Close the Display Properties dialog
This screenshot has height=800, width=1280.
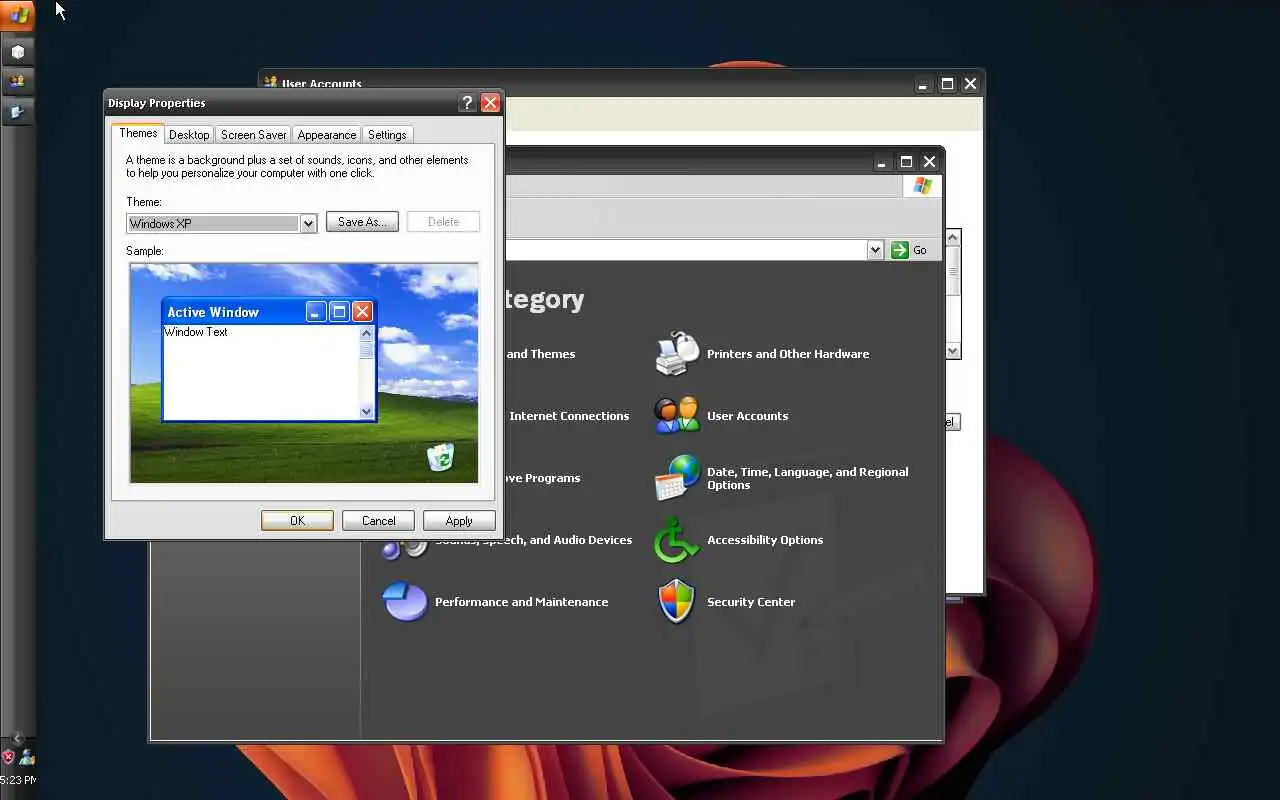point(490,103)
